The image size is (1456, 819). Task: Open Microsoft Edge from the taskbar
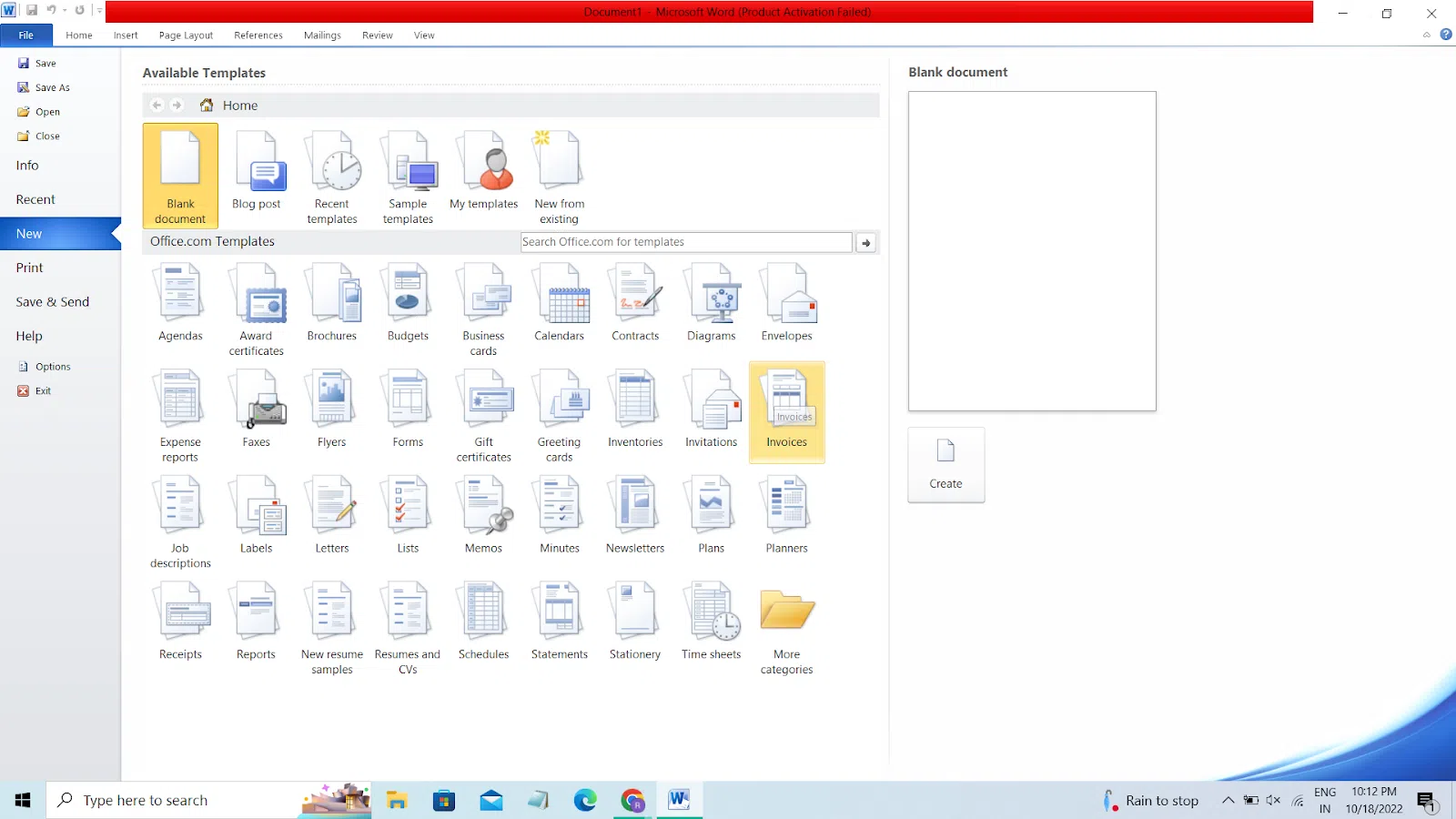(x=585, y=800)
